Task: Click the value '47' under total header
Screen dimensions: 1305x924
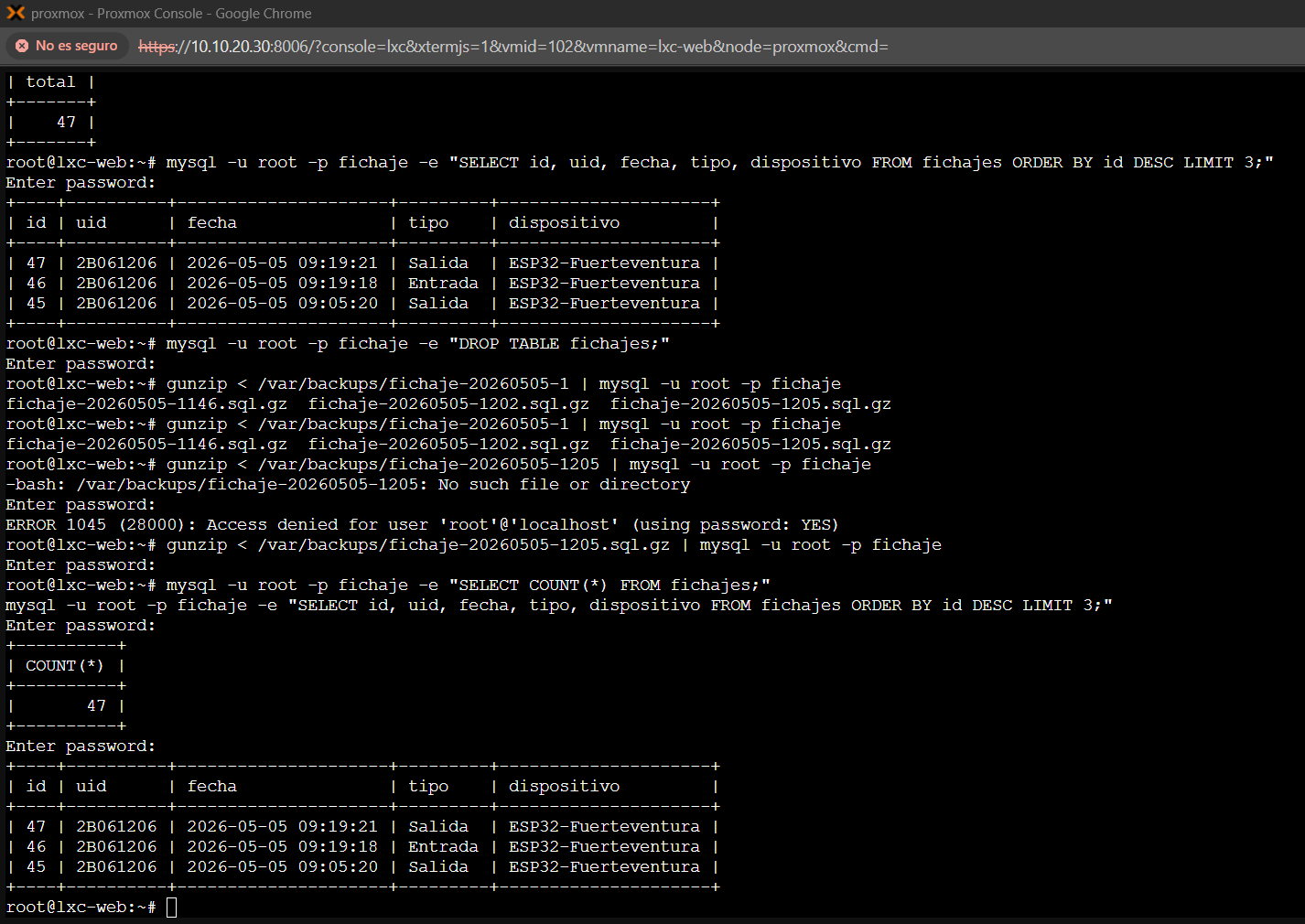Action: [66, 122]
